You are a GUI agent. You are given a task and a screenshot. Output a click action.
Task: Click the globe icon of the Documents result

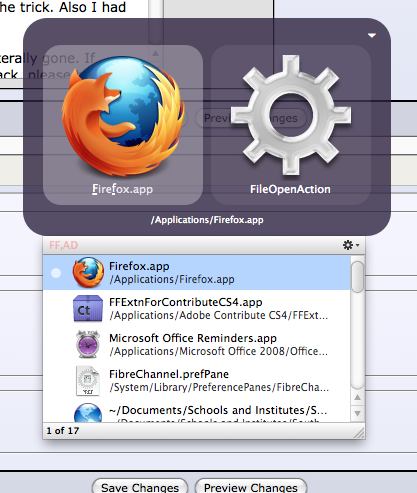(88, 413)
